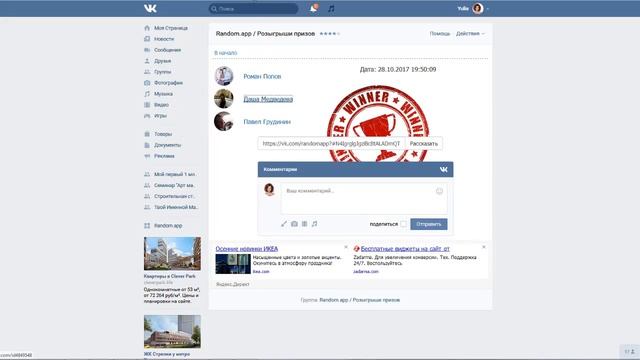Open Роман Попов avatar
Image resolution: width=640 pixels, height=360 pixels.
tap(224, 76)
